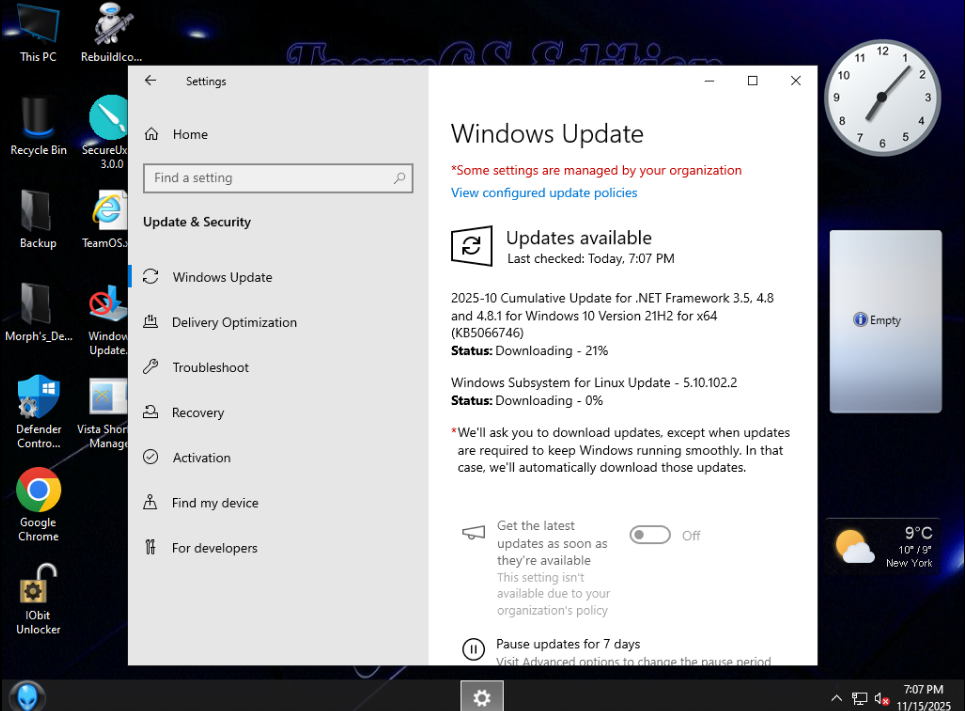Viewport: 965px width, 711px height.
Task: Follow the View configured update policies link
Action: point(543,193)
